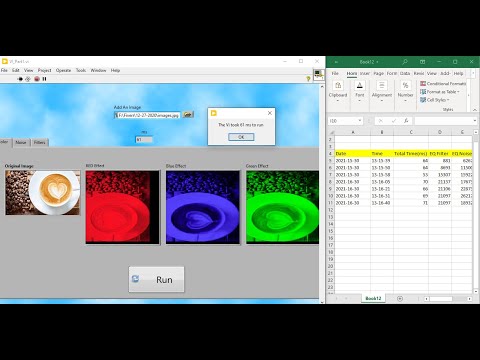Click the Number percent icon in Excel ribbon

pyautogui.click(x=405, y=85)
